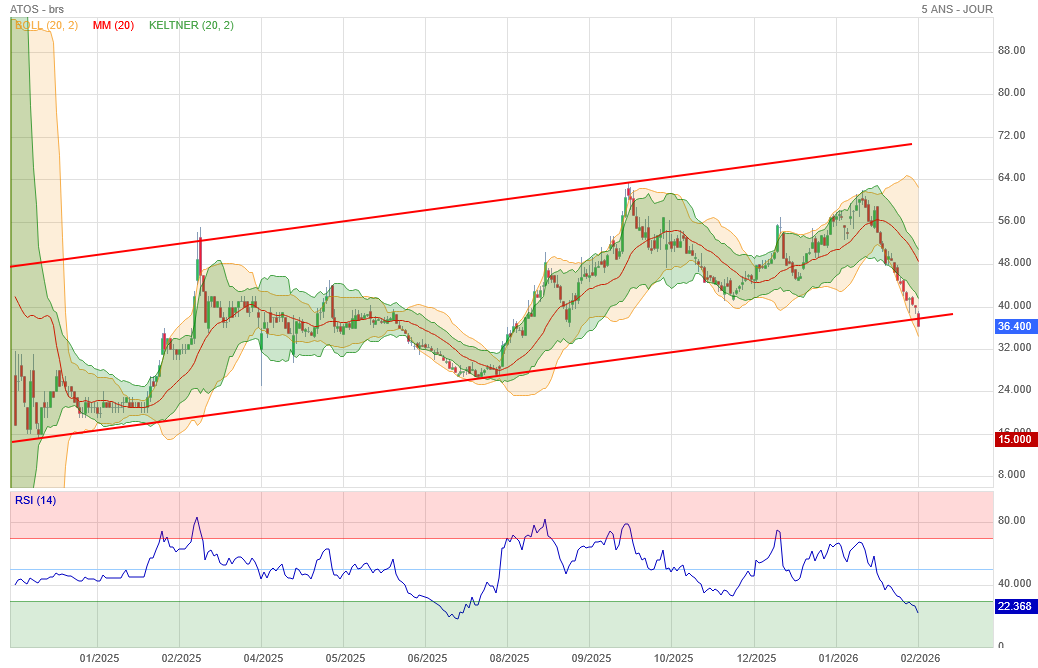The width and height of the screenshot is (1038, 668).
Task: Click the 05/2025 date axis label
Action: [x=346, y=659]
